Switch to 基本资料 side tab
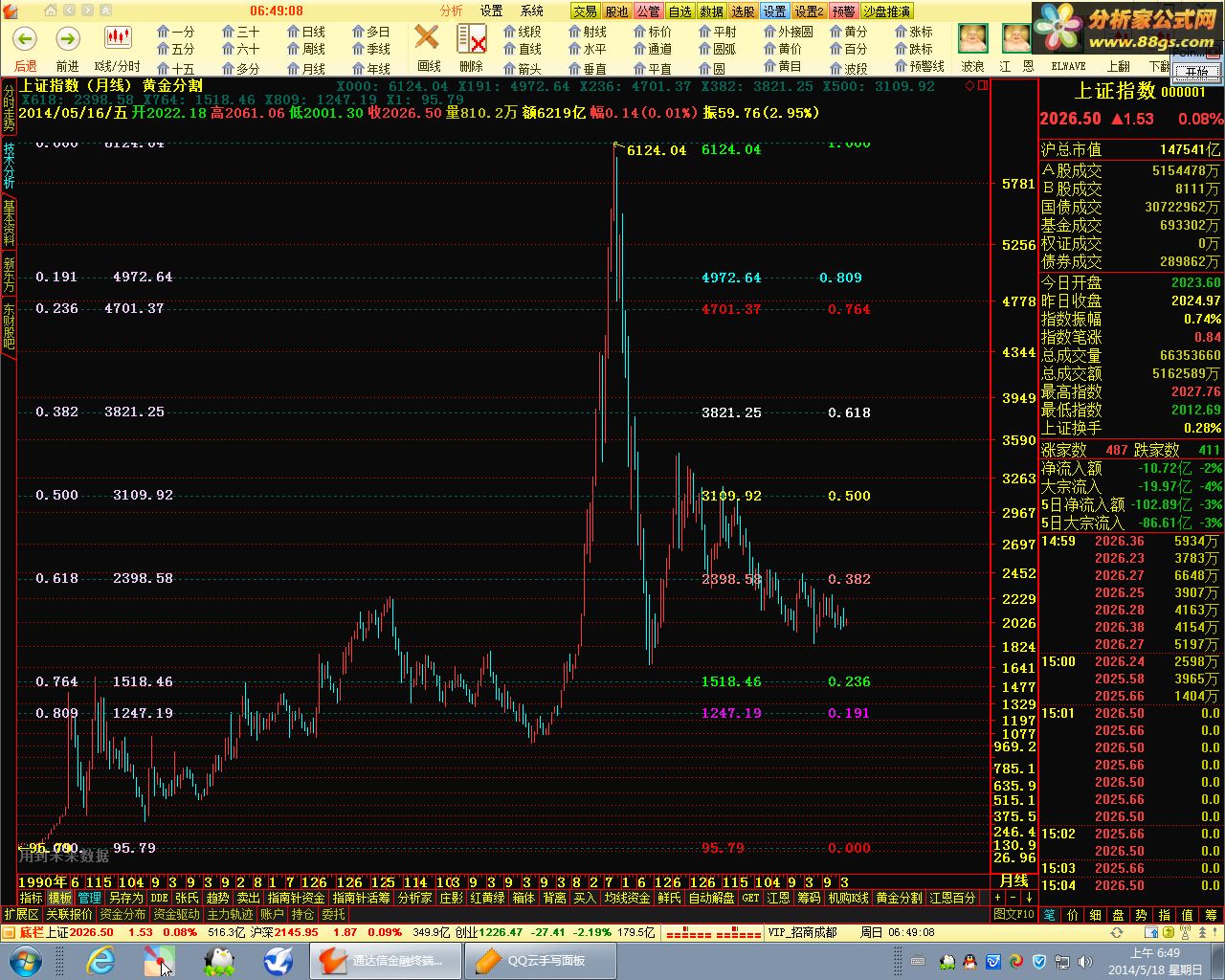 tap(9, 223)
